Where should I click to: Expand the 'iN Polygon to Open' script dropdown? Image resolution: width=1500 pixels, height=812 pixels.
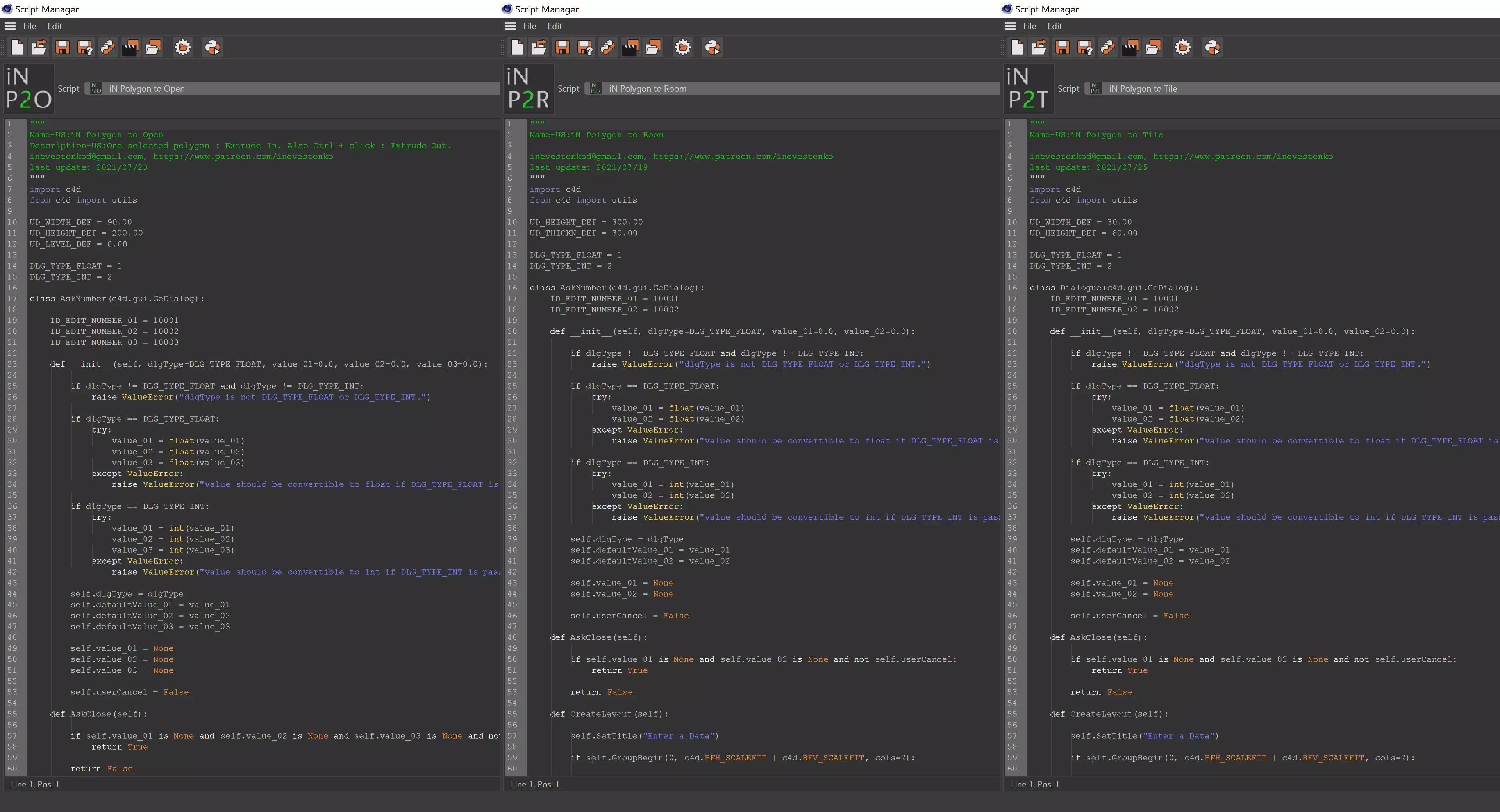pos(291,89)
